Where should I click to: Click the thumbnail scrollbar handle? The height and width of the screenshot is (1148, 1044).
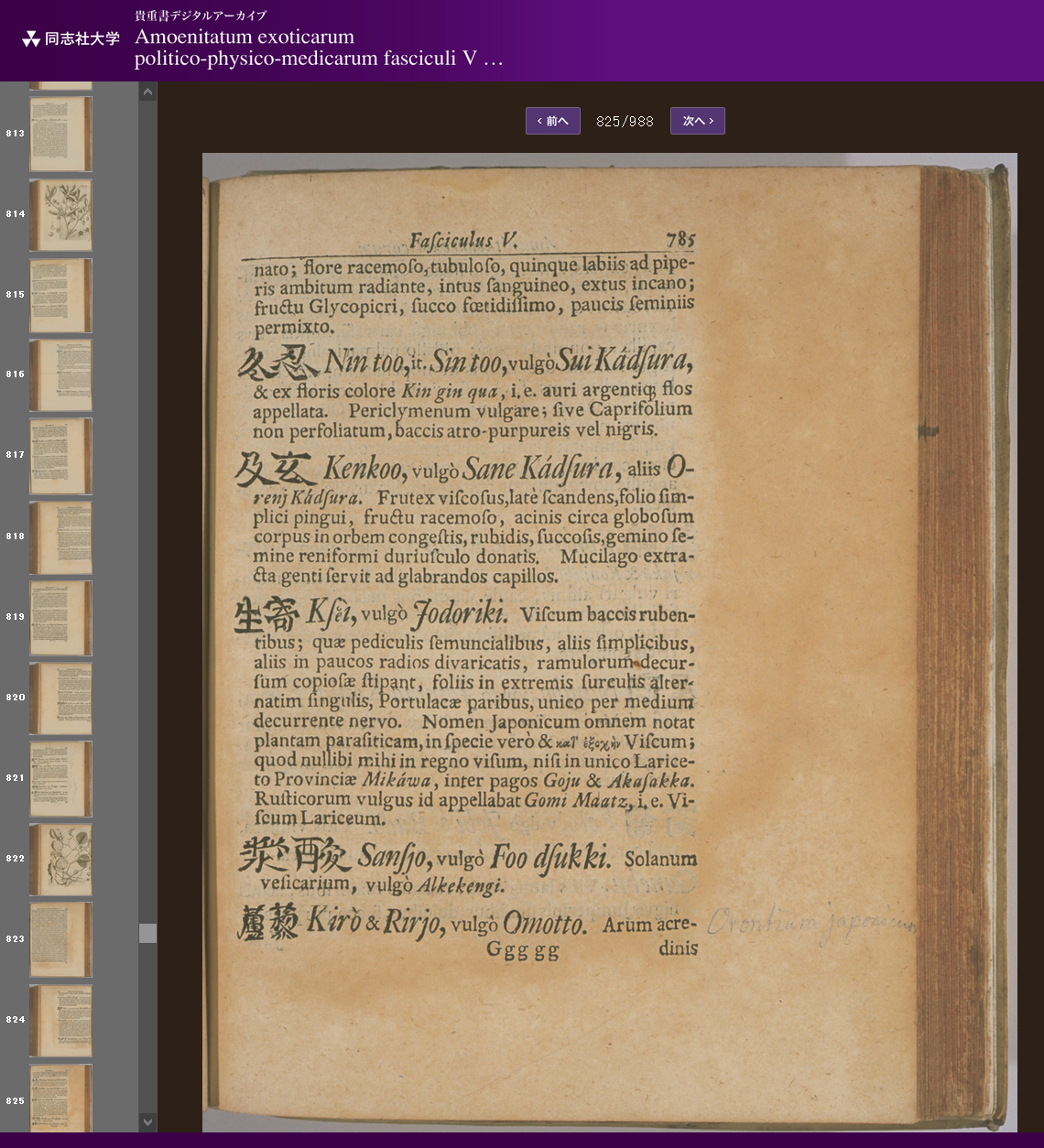click(x=147, y=933)
